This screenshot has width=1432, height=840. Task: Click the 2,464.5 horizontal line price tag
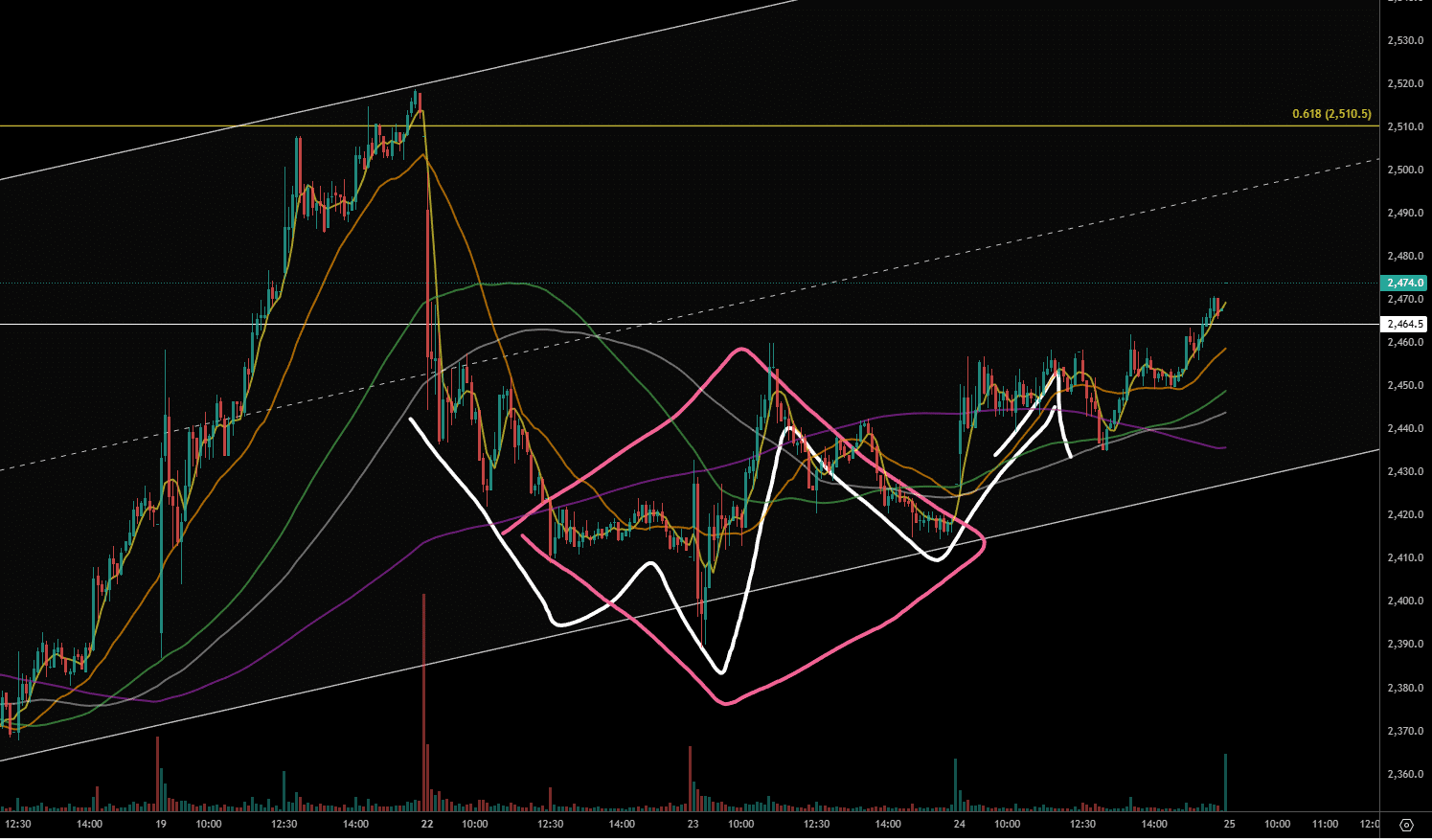[1403, 325]
